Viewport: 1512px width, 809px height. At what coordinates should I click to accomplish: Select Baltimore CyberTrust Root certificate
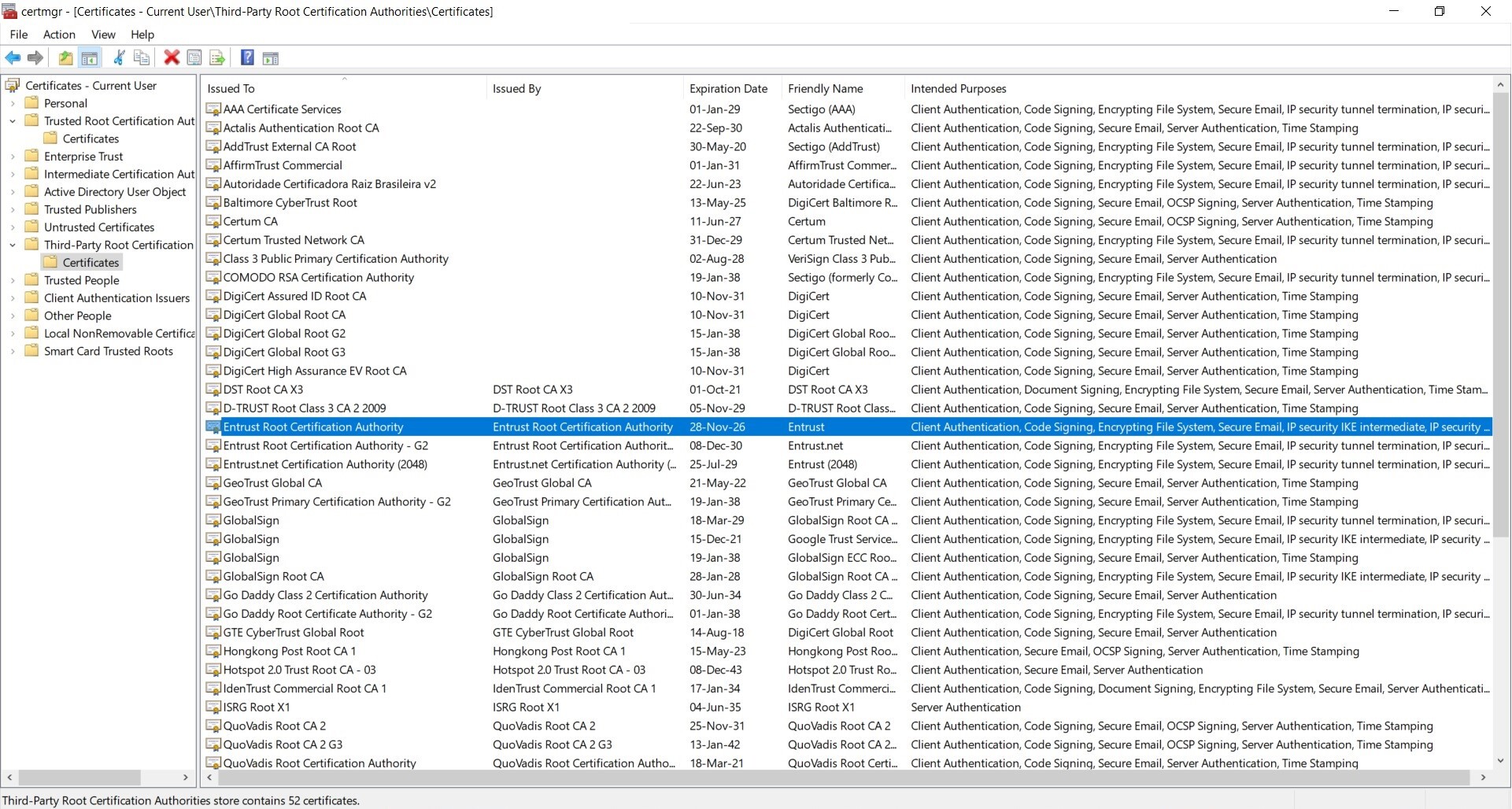(290, 203)
